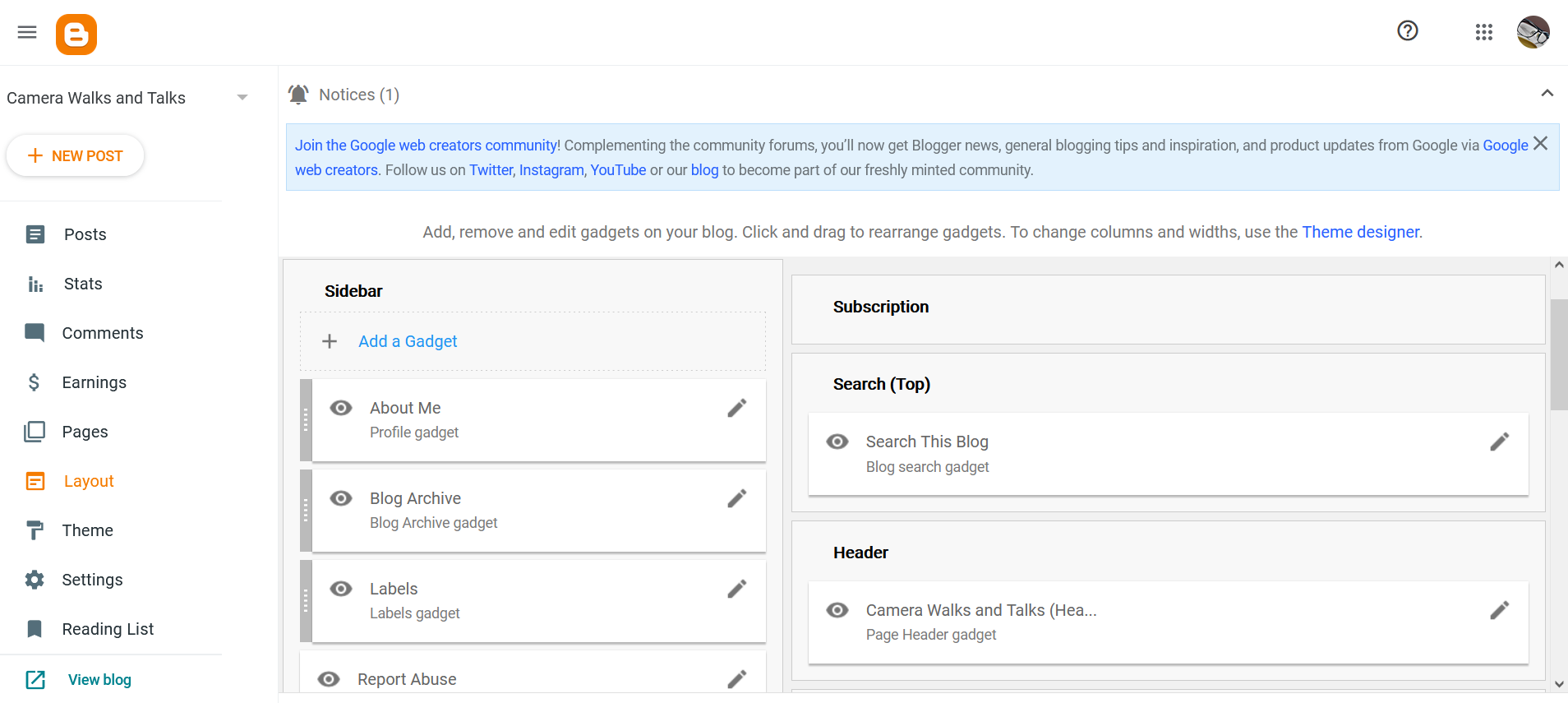The image size is (1568, 703).
Task: Click the Blogger logo icon
Action: tap(76, 35)
